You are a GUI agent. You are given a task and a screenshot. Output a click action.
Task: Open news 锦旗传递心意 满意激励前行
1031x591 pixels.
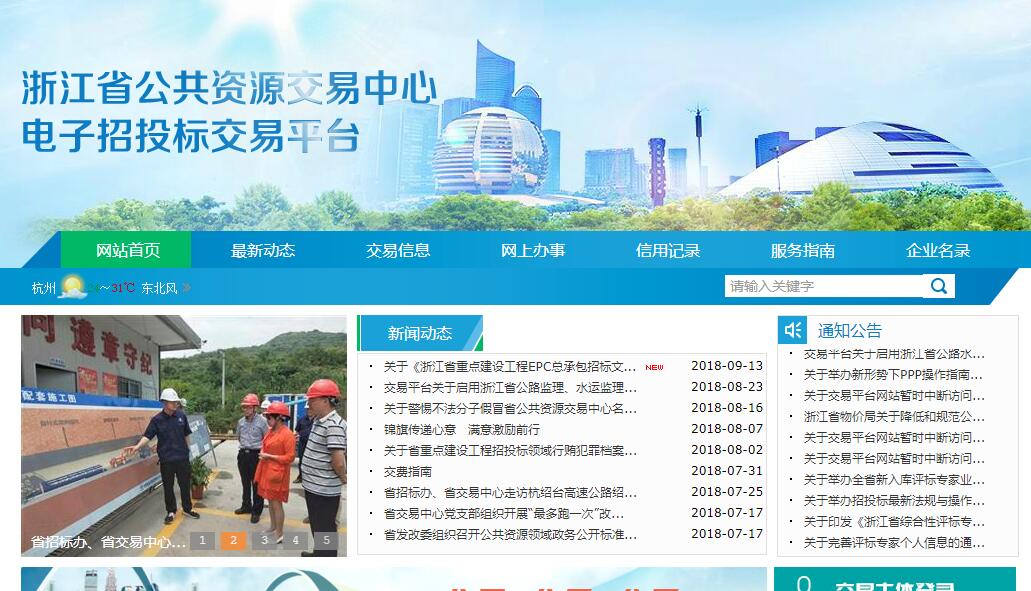[462, 430]
